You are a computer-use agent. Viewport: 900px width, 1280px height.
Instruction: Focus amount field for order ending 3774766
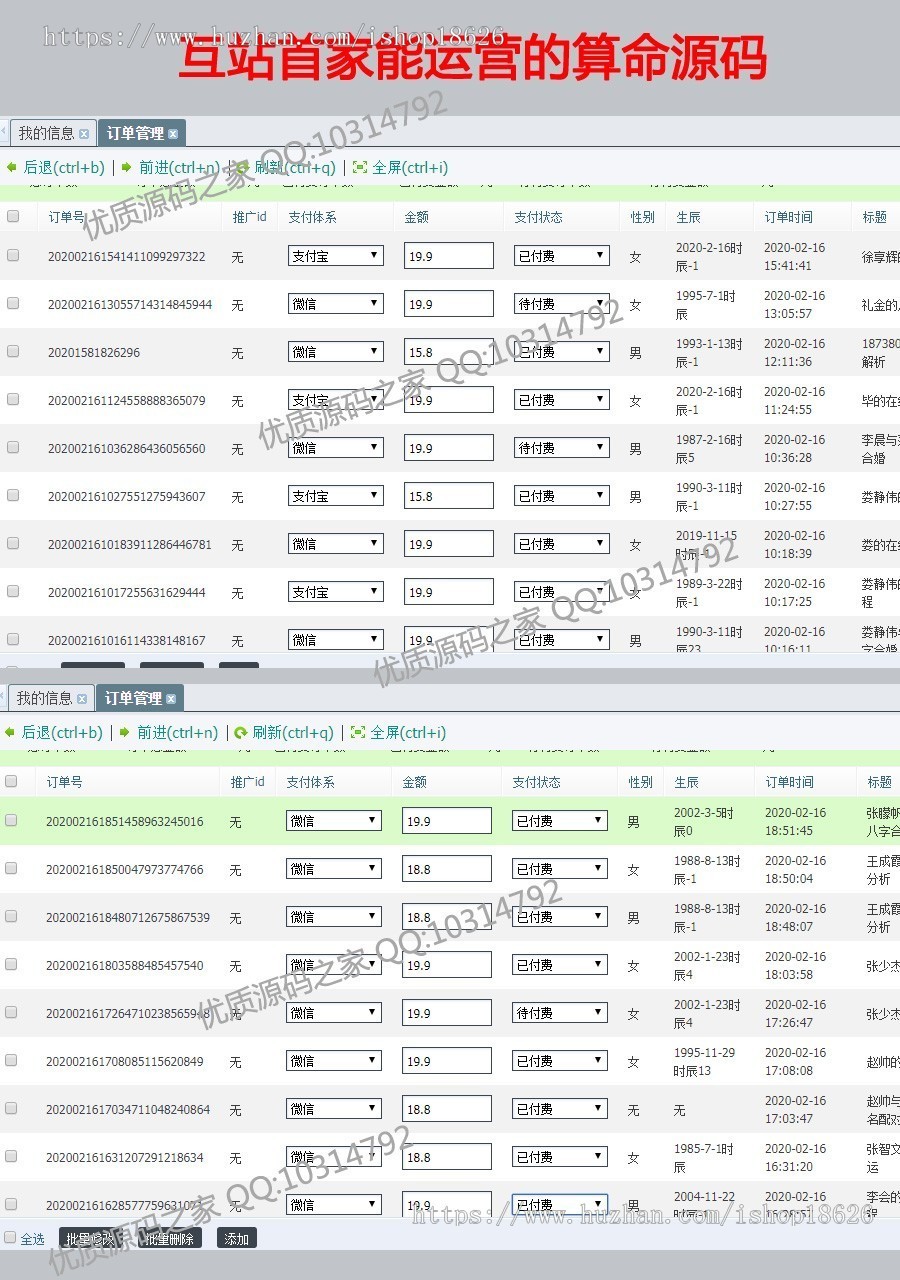pyautogui.click(x=446, y=869)
